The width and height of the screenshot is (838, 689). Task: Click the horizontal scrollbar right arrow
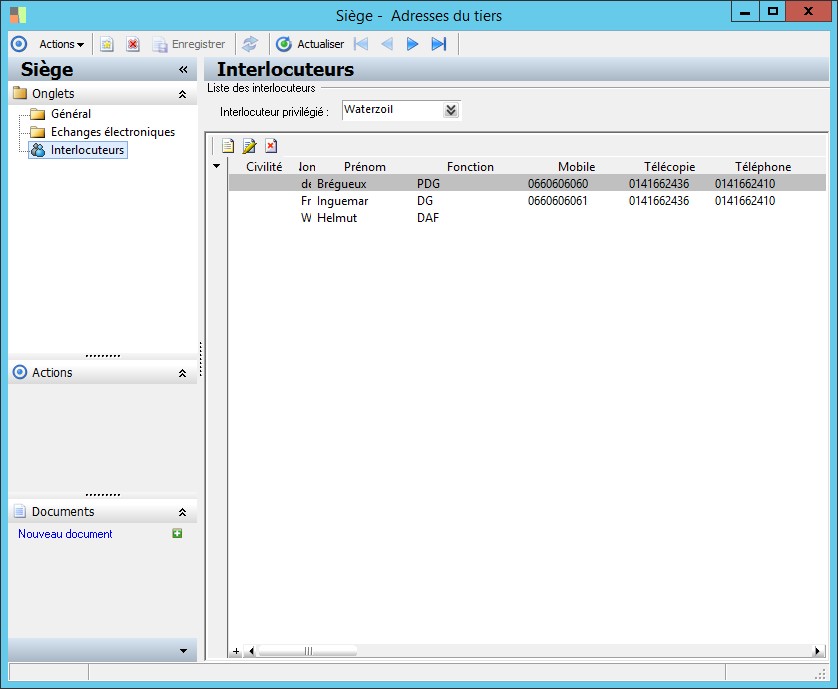(818, 651)
